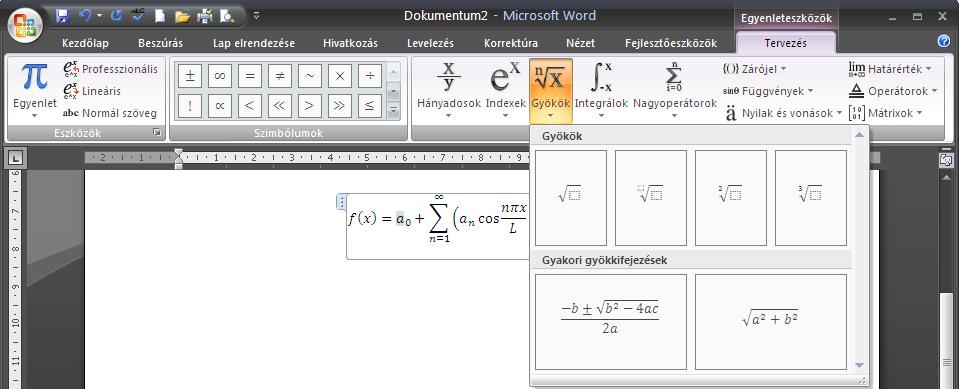Switch to the Nézet tab

click(x=580, y=43)
